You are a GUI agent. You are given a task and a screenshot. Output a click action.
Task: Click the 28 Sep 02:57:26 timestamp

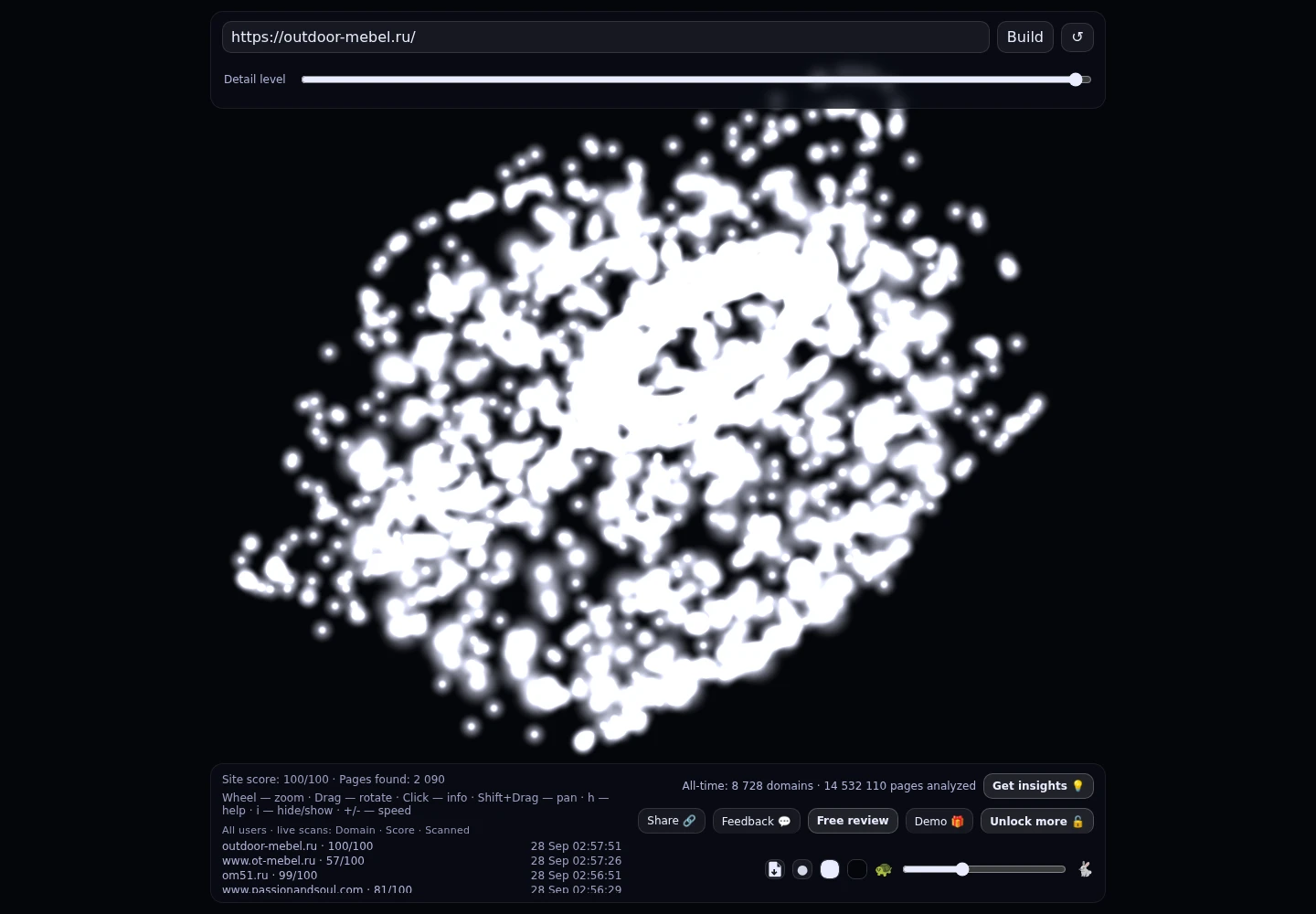(x=576, y=861)
